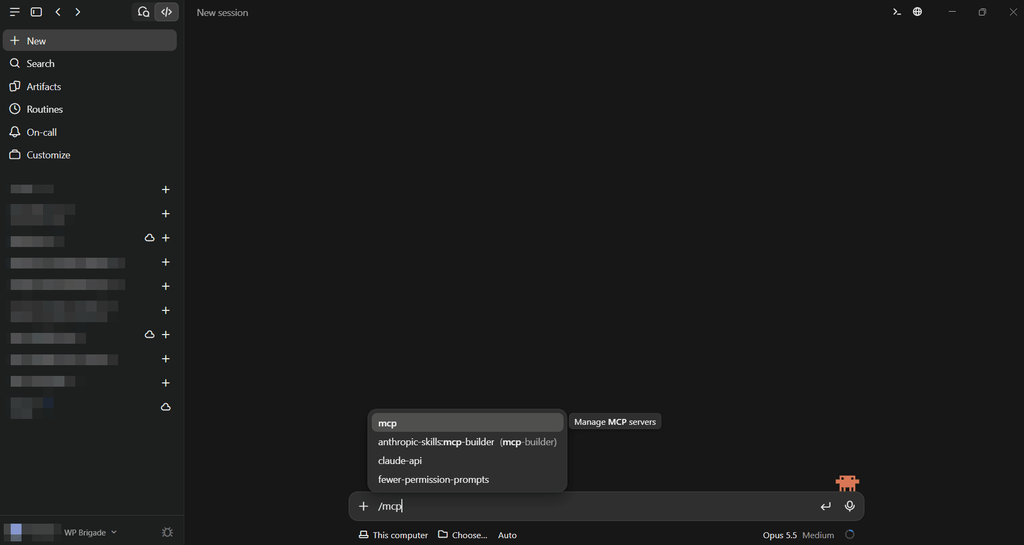Click the avatar next to WP Brigade
This screenshot has height=545, width=1024.
[x=16, y=532]
